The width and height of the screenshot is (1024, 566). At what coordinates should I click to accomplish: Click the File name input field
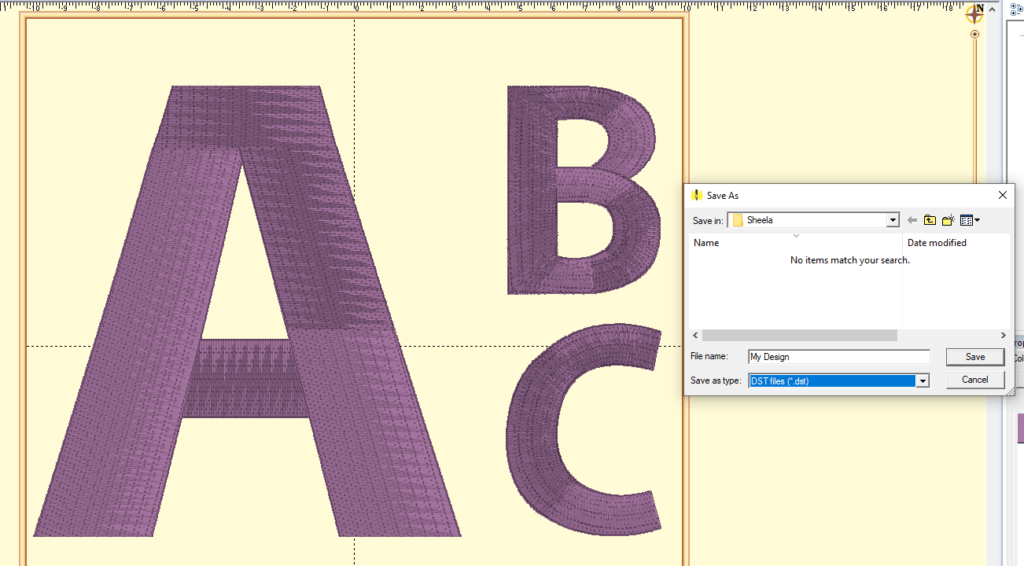click(x=838, y=357)
